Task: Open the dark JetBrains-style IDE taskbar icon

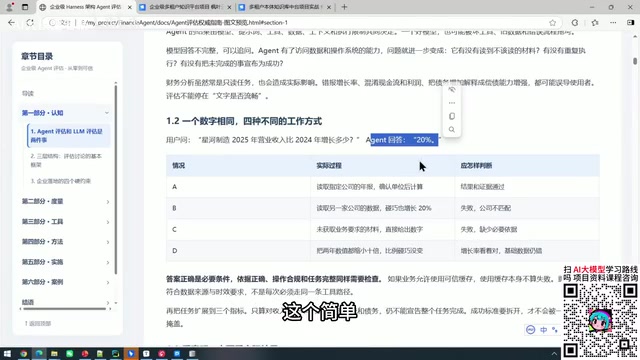Action: tap(116, 353)
